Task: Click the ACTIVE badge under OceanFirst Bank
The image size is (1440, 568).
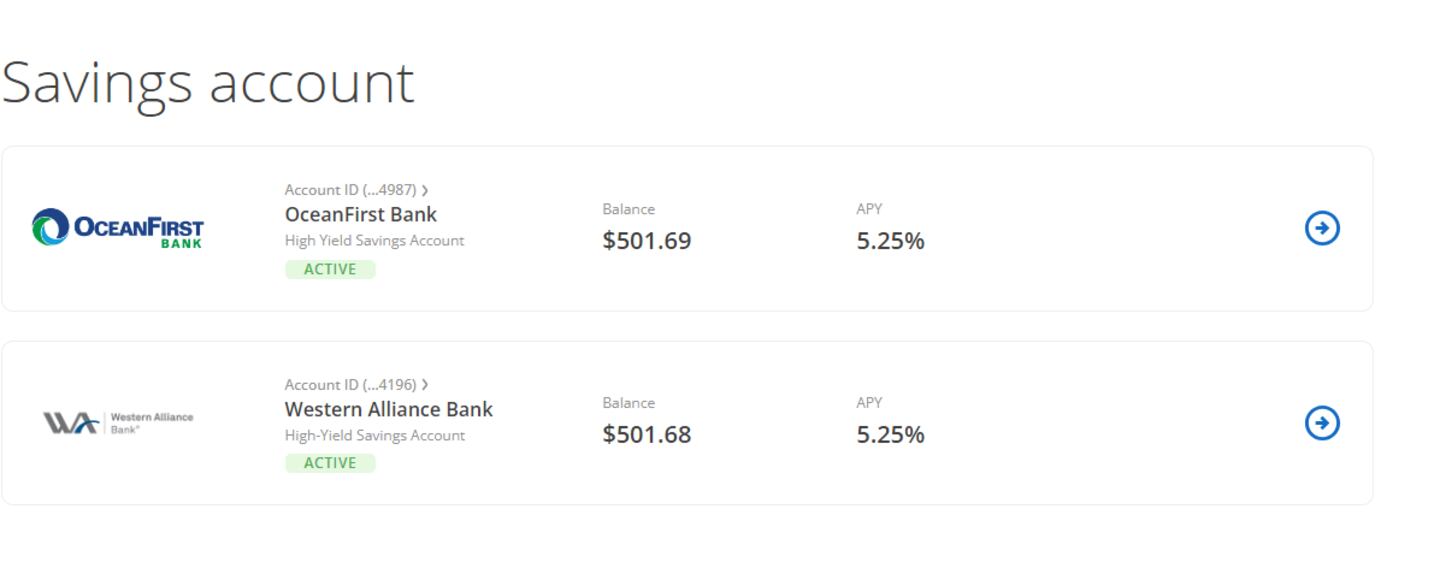Action: 330,269
